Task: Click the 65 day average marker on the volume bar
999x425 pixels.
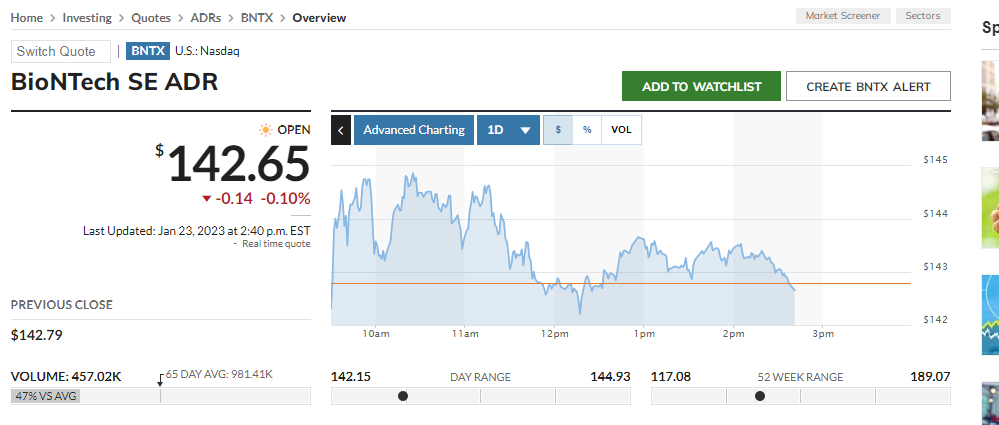Action: click(160, 381)
